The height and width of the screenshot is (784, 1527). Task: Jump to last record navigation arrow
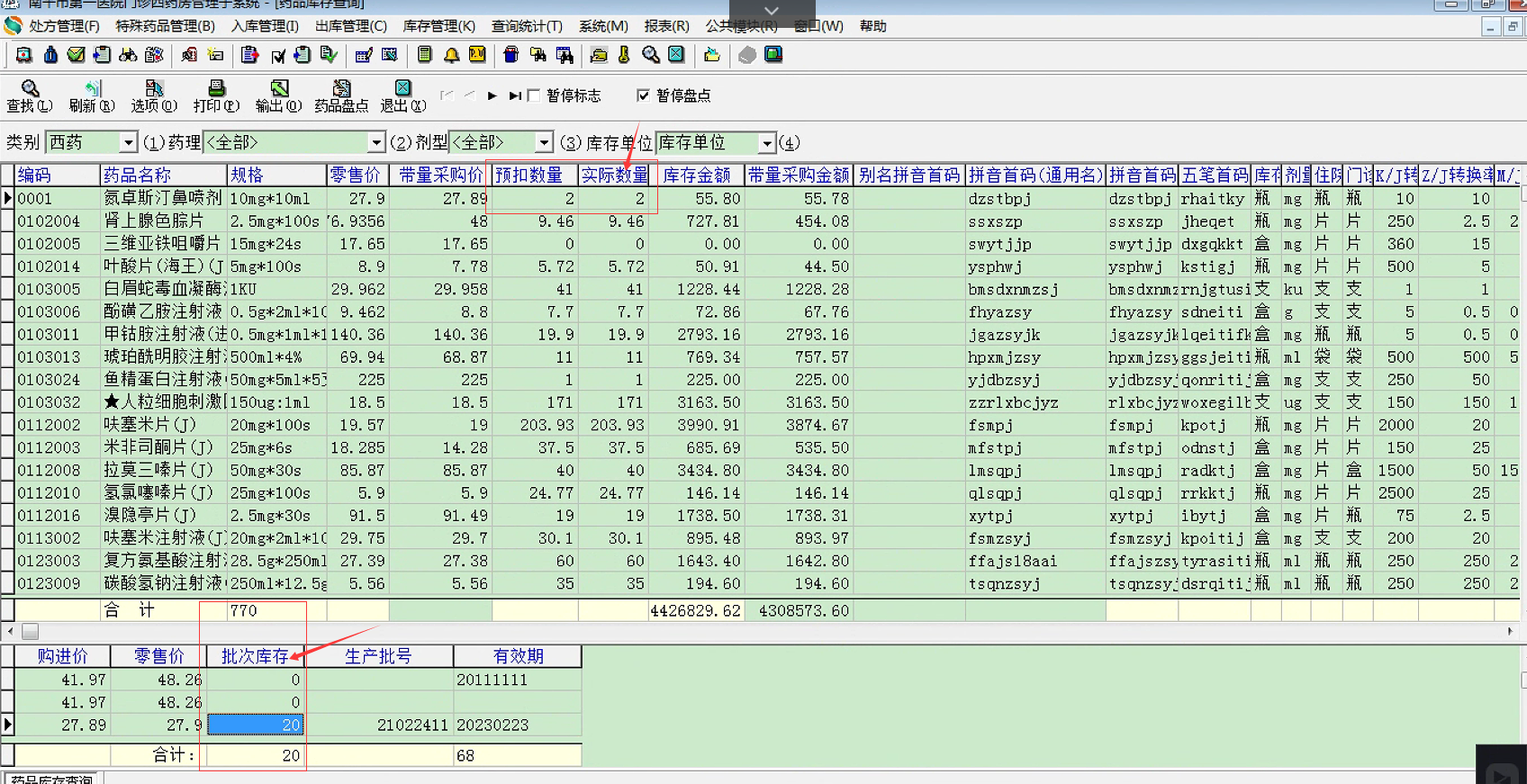tap(514, 95)
